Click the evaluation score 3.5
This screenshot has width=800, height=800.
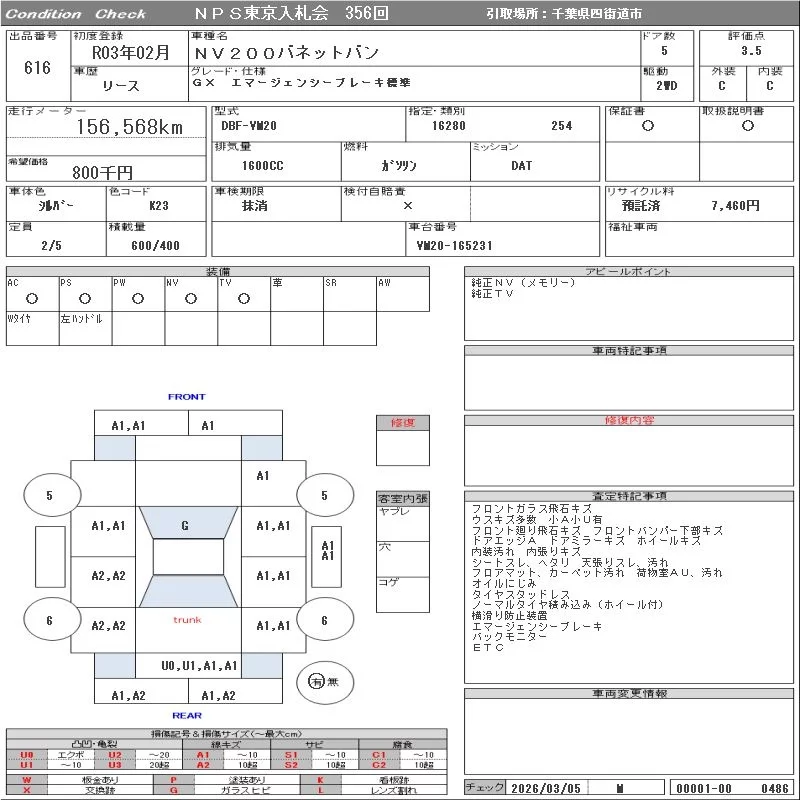point(751,51)
